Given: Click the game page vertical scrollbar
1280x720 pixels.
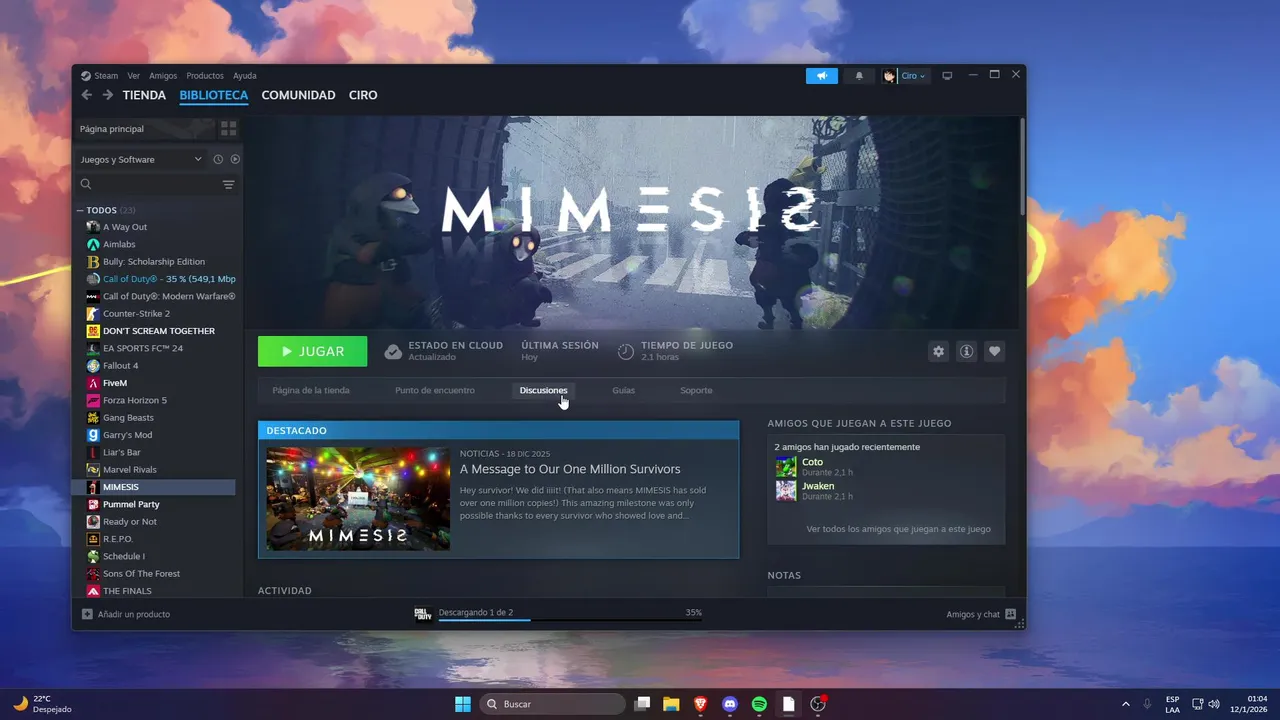Looking at the screenshot, I should pyautogui.click(x=1022, y=165).
